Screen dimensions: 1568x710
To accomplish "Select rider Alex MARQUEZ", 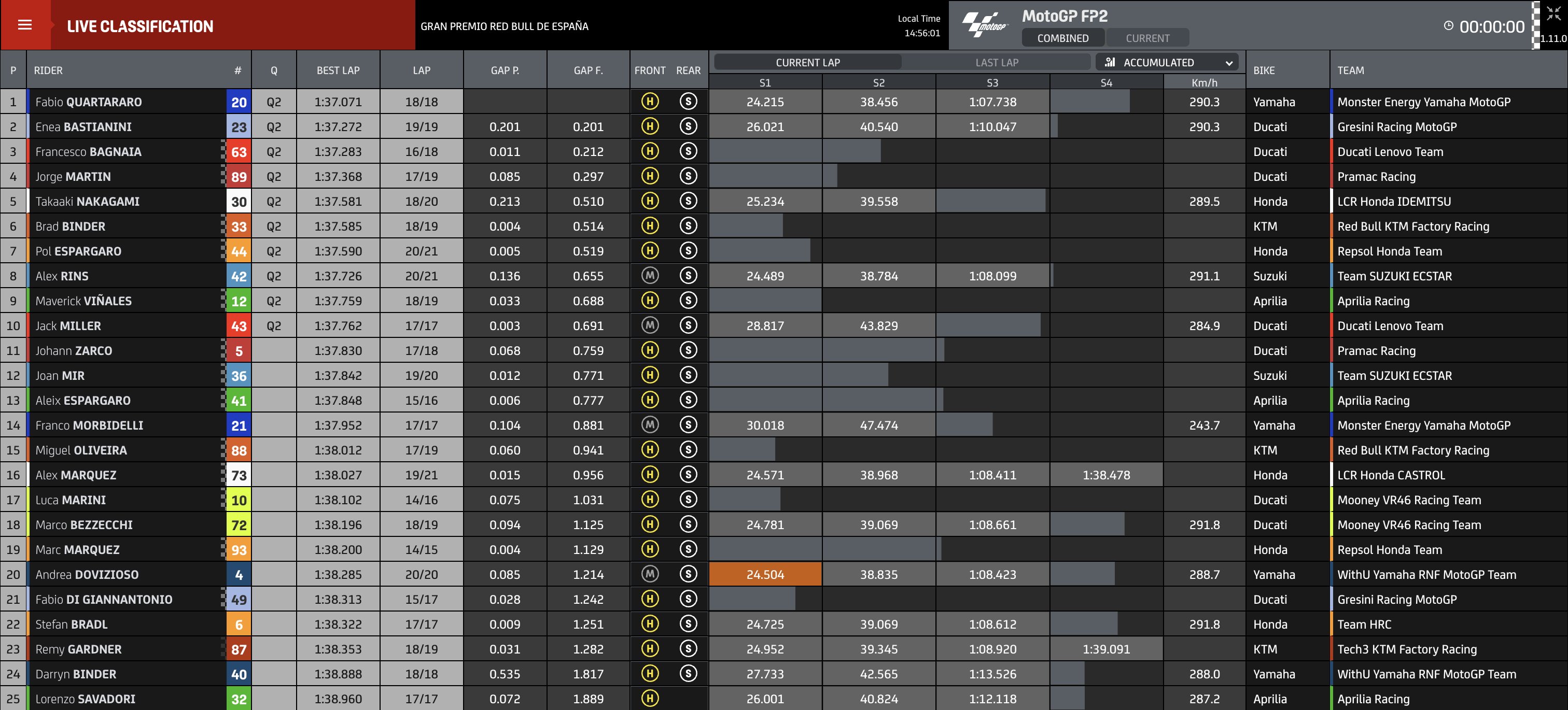I will tap(76, 475).
